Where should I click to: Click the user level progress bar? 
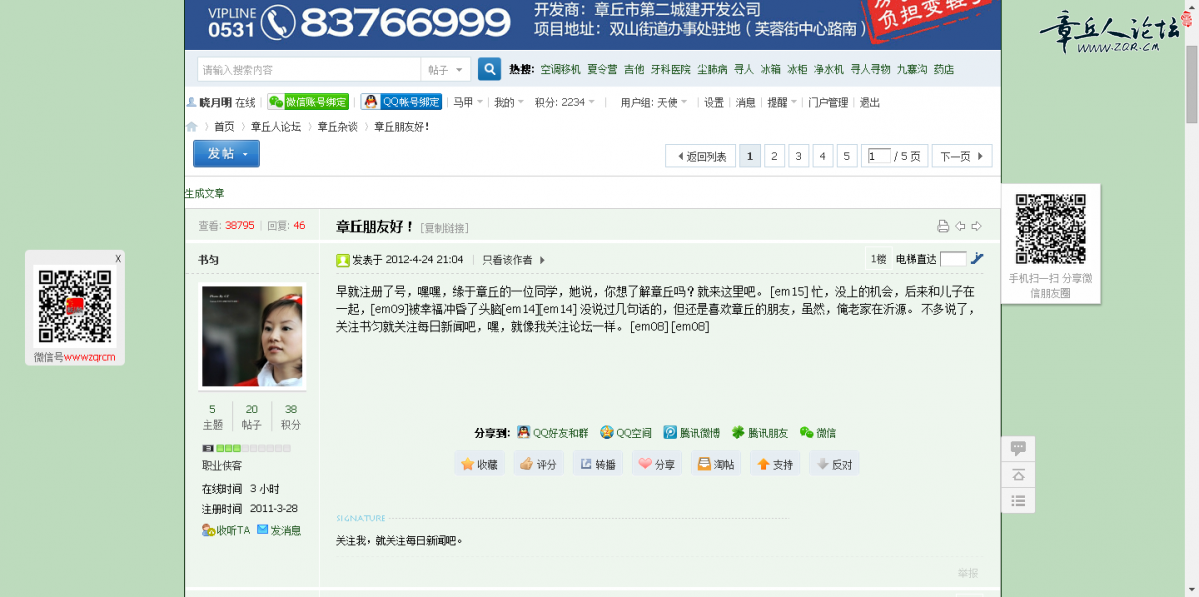[x=246, y=449]
